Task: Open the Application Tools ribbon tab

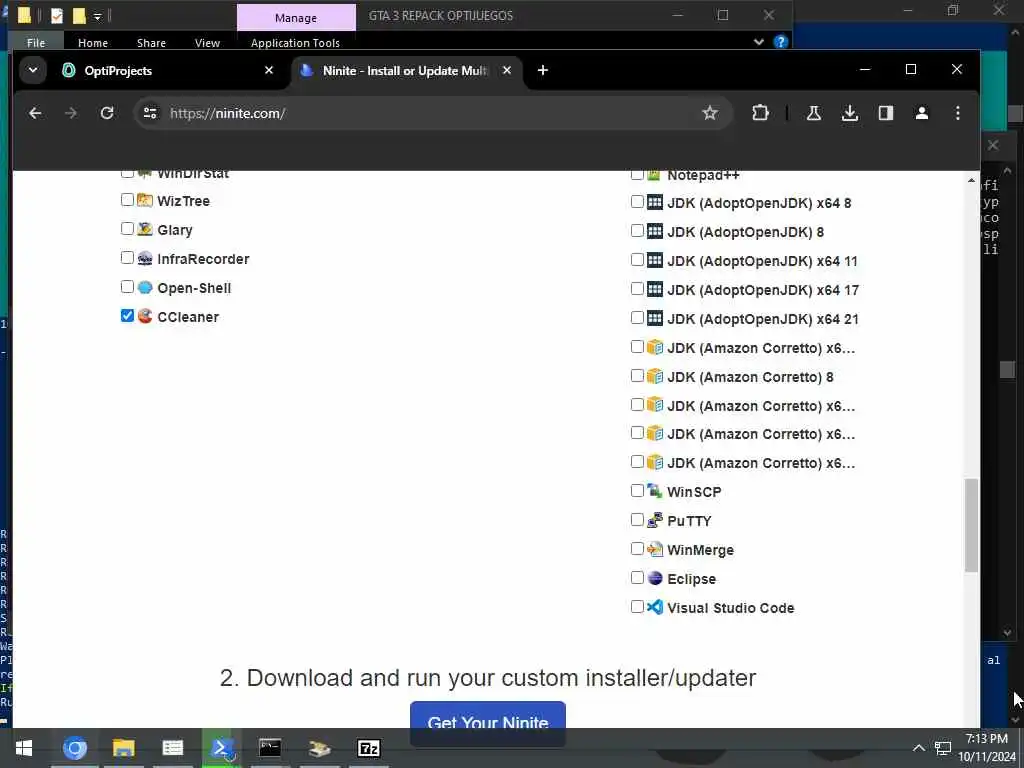Action: click(x=295, y=42)
